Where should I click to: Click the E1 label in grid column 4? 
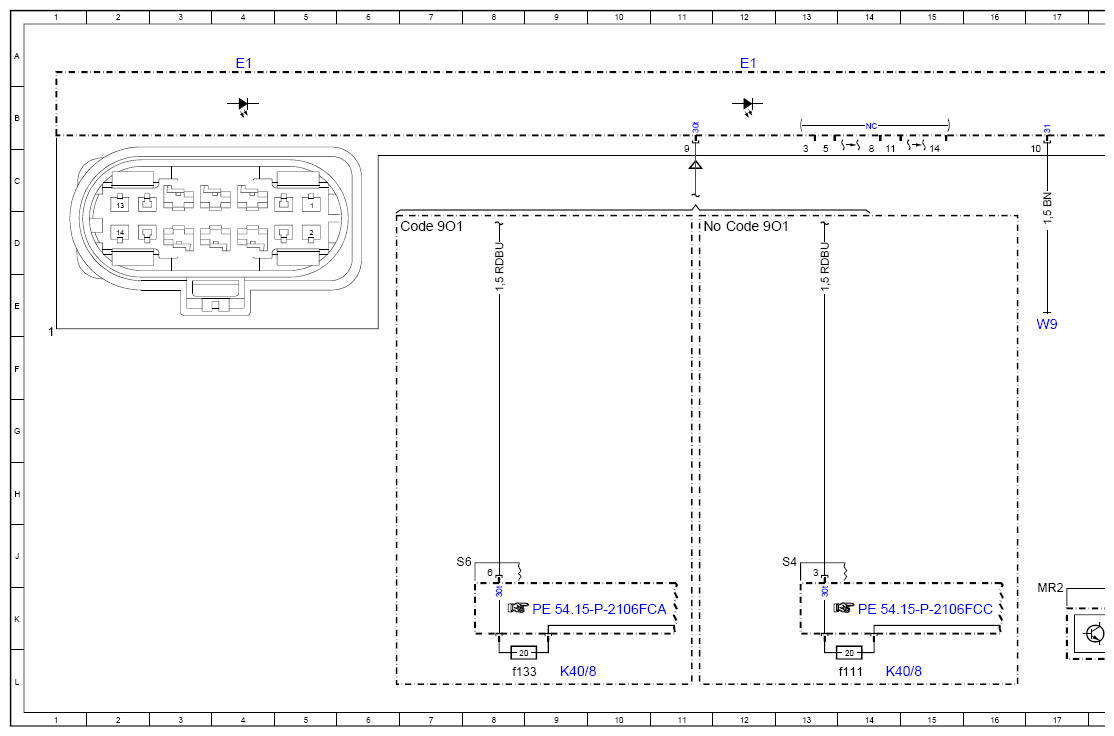(244, 63)
